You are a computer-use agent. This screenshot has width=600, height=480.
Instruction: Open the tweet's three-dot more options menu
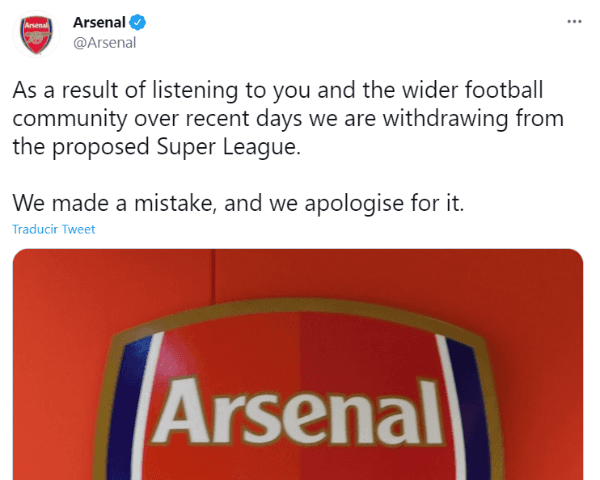(573, 20)
